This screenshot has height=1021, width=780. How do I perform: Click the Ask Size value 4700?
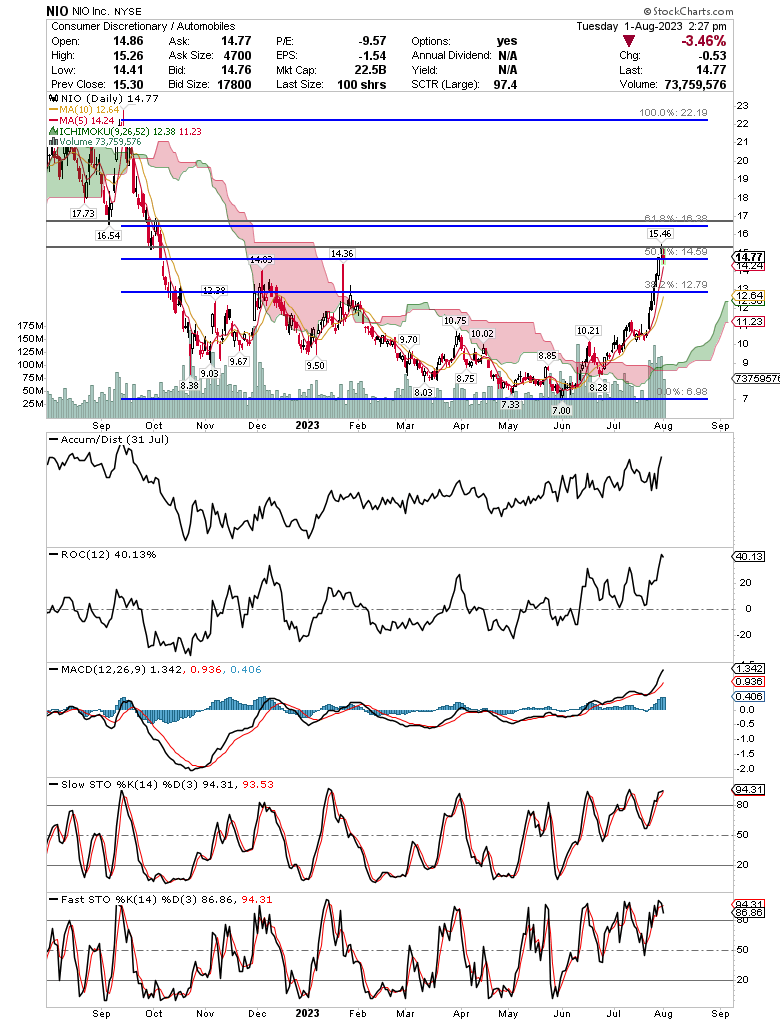(x=237, y=55)
